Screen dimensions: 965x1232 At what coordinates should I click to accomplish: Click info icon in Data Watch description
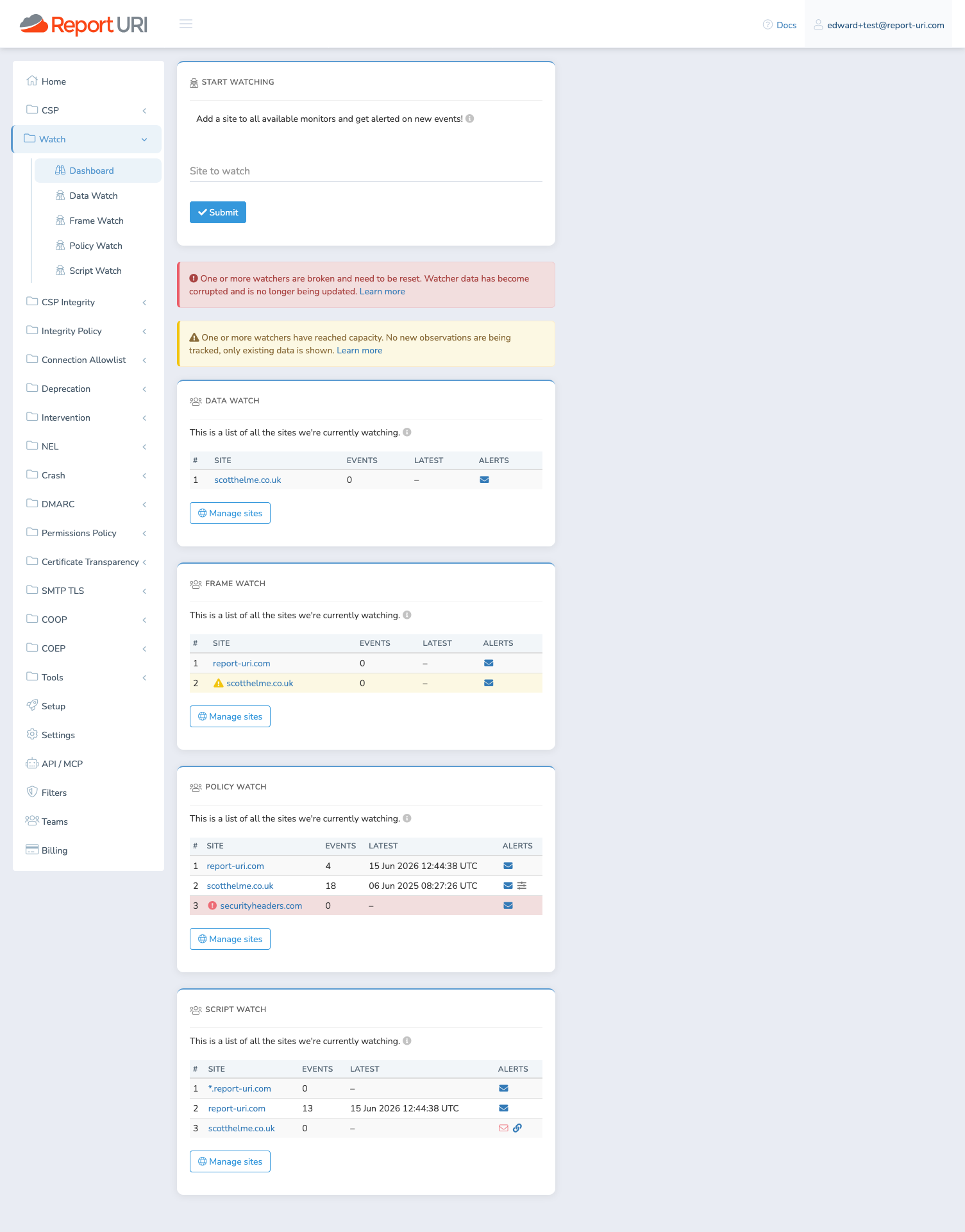(x=407, y=432)
